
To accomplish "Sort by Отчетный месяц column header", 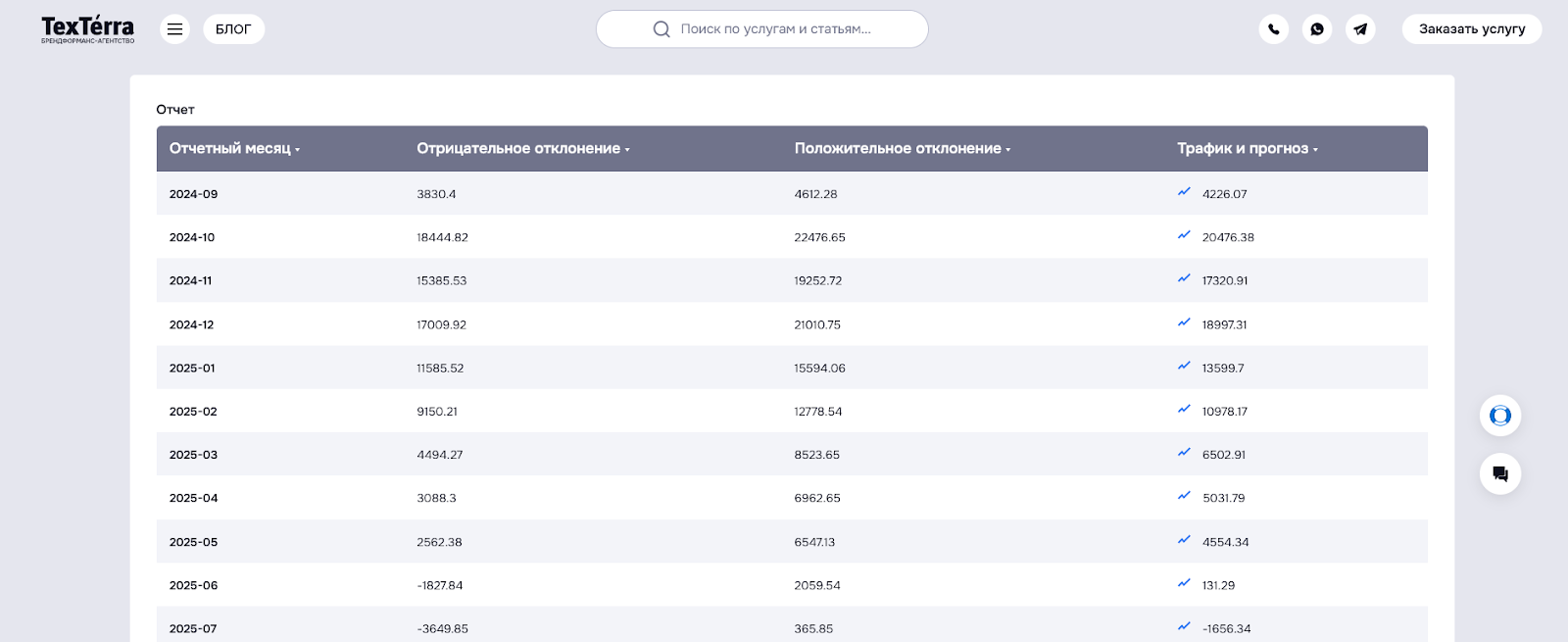I will coord(234,149).
